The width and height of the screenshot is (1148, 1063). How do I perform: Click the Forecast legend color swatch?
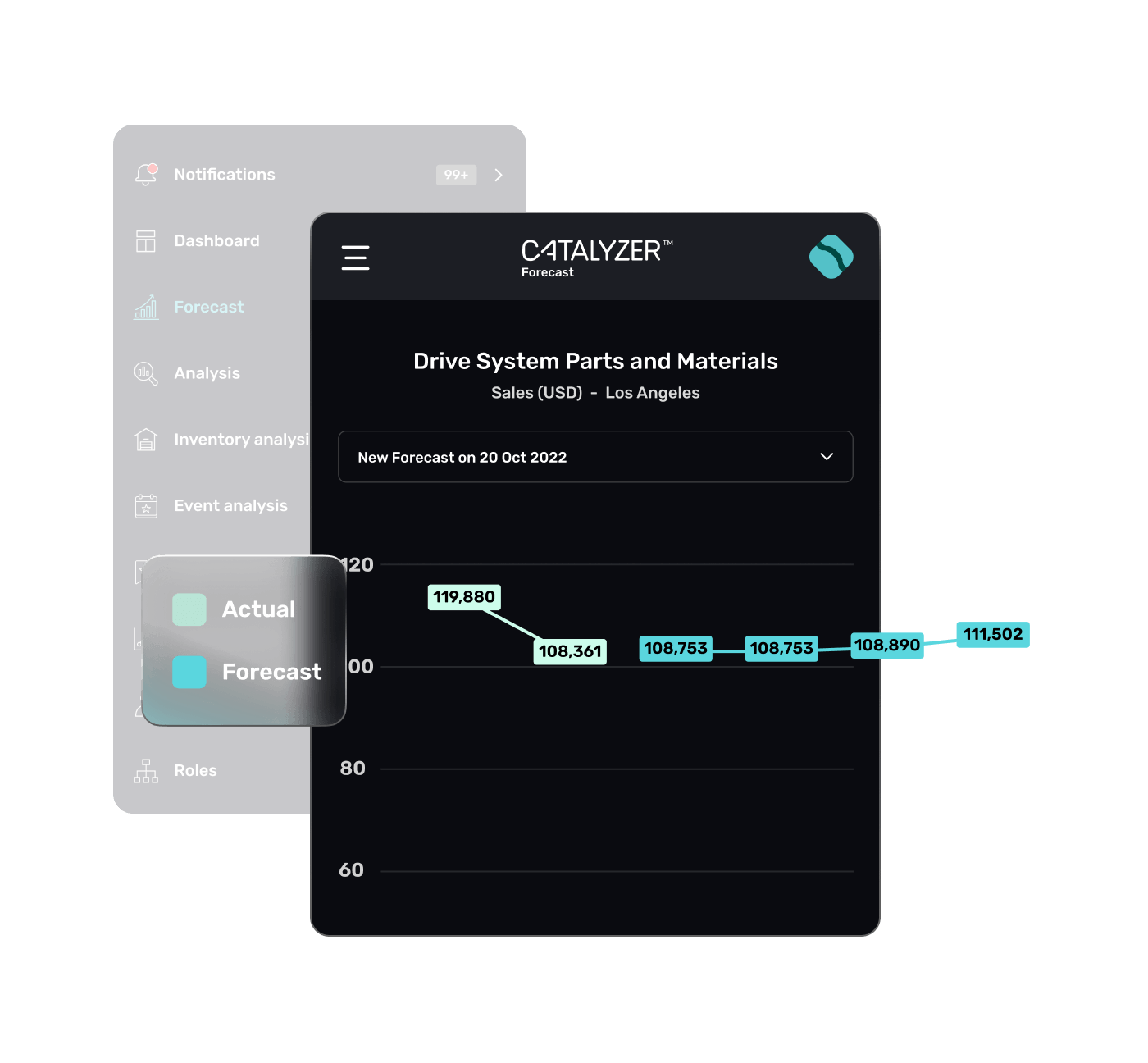[x=189, y=672]
